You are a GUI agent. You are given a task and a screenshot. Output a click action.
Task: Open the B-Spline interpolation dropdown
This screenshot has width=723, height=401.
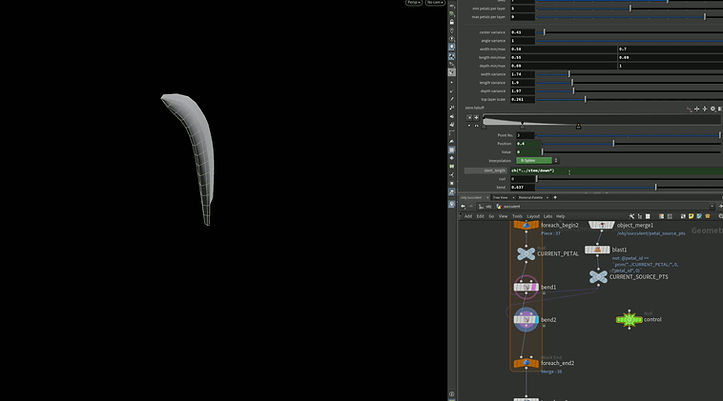pyautogui.click(x=534, y=160)
